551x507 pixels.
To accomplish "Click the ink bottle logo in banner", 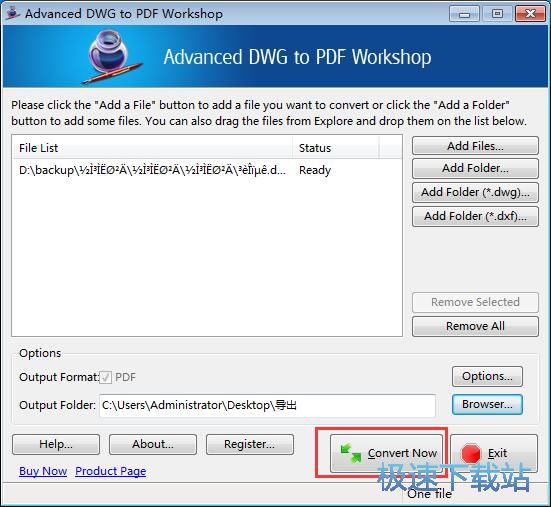I will click(x=112, y=56).
